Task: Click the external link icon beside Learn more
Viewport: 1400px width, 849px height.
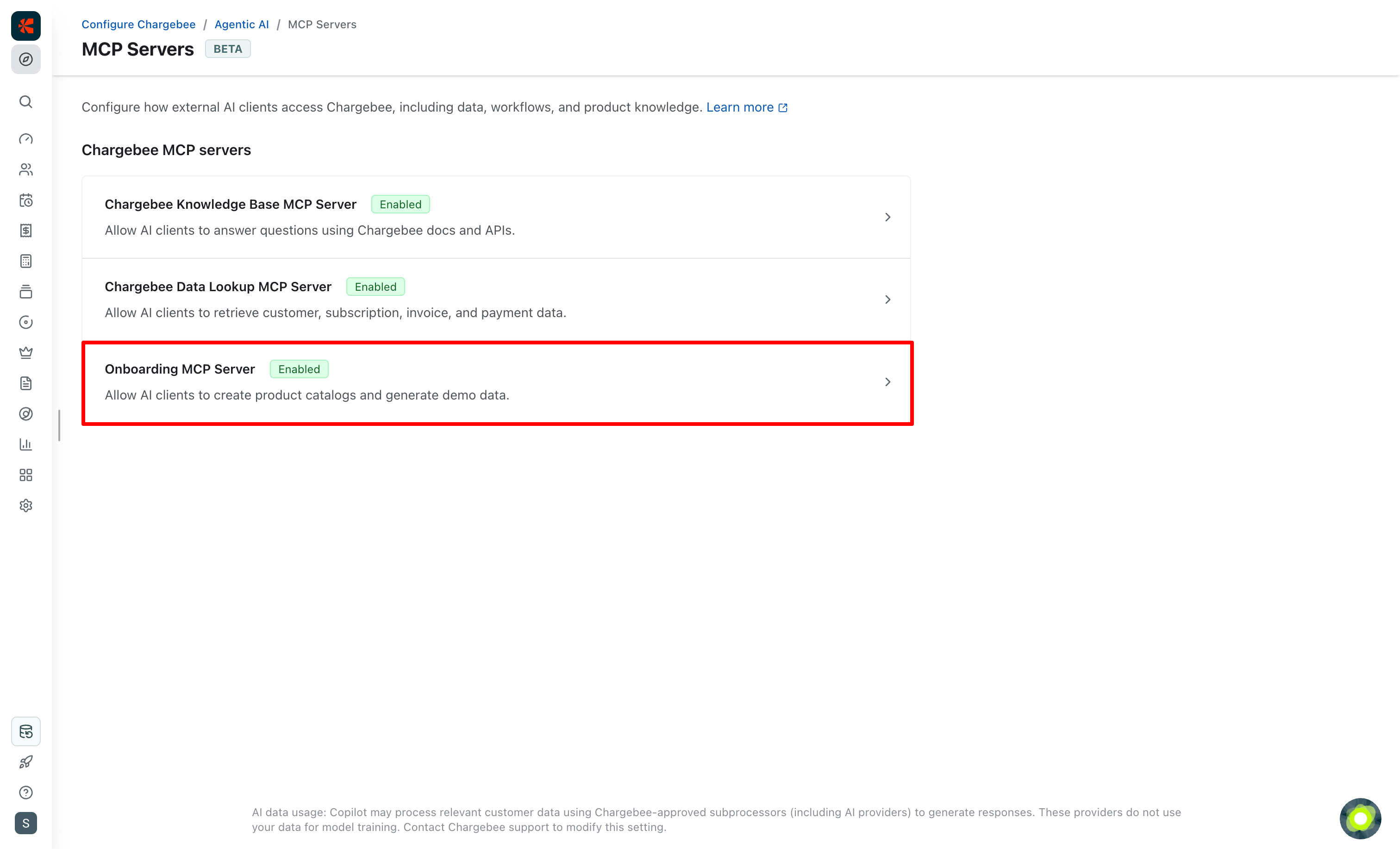Action: click(x=783, y=107)
